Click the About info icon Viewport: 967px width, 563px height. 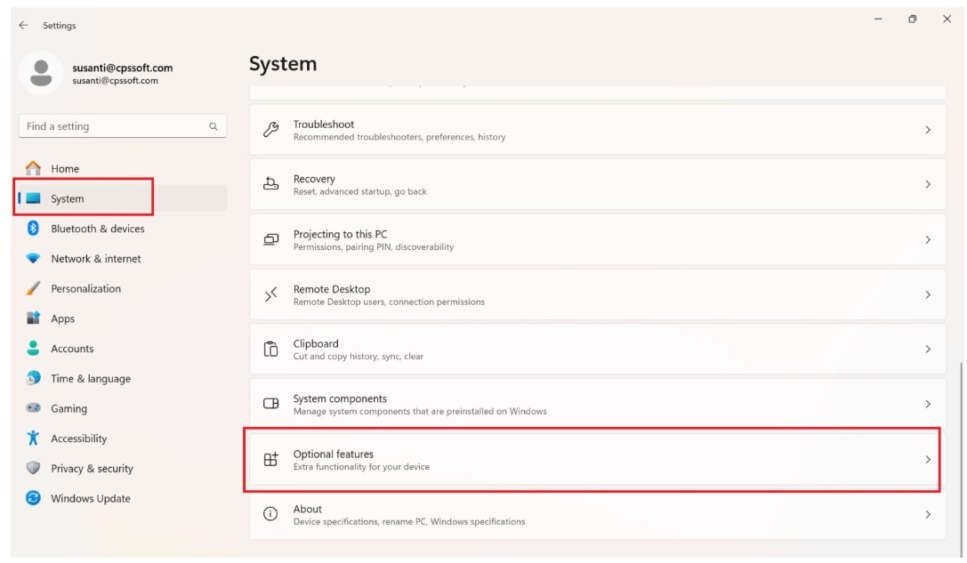click(271, 514)
